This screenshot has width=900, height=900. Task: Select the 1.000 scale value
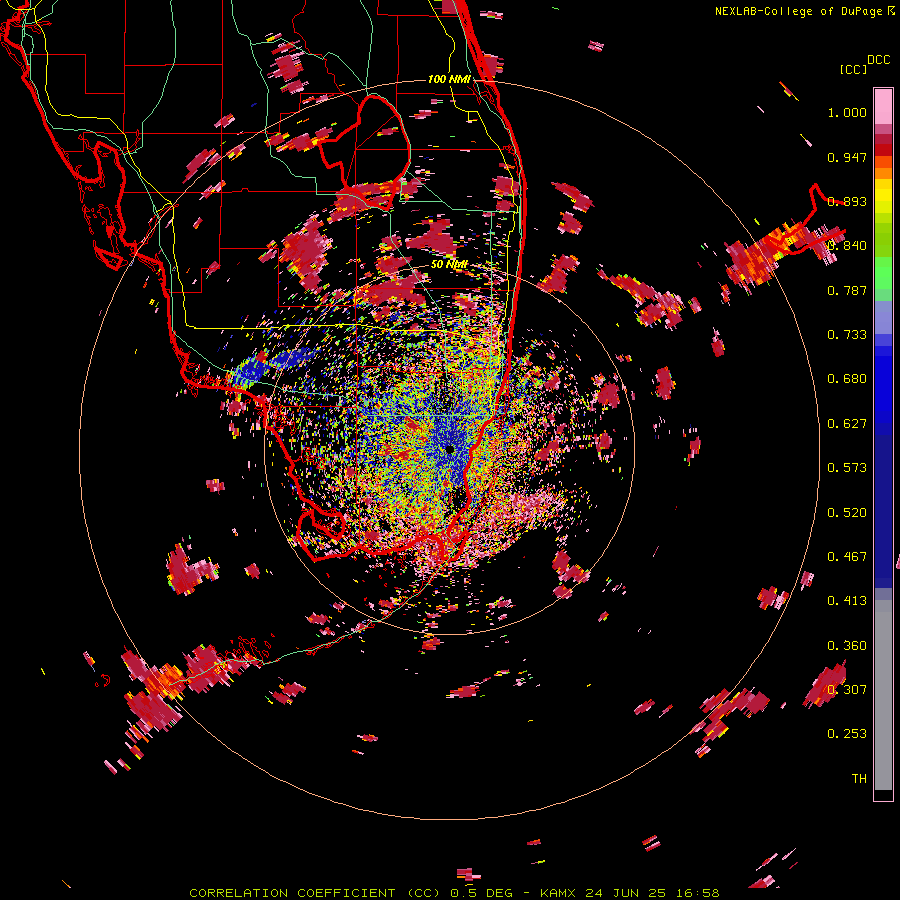(x=847, y=112)
